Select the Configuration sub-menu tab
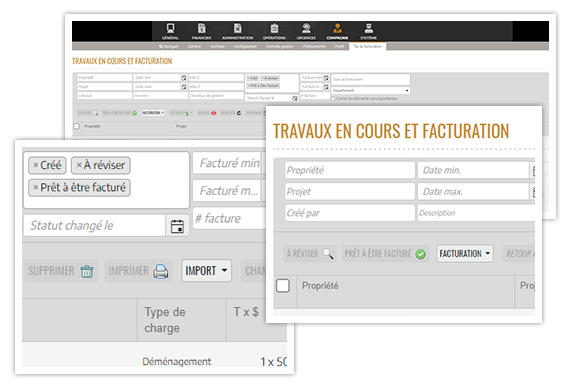Viewport: 570px width, 390px height. point(245,47)
